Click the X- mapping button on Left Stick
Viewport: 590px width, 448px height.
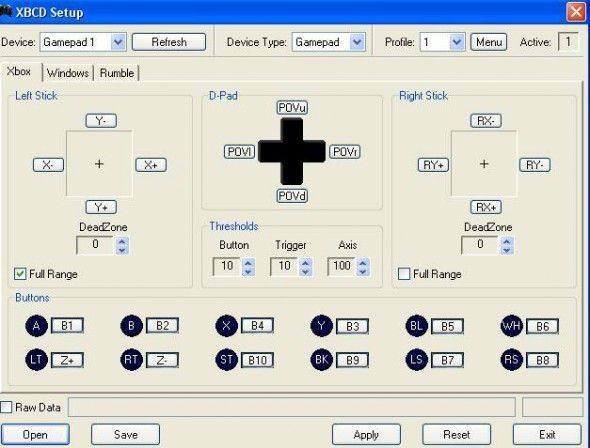(48, 165)
